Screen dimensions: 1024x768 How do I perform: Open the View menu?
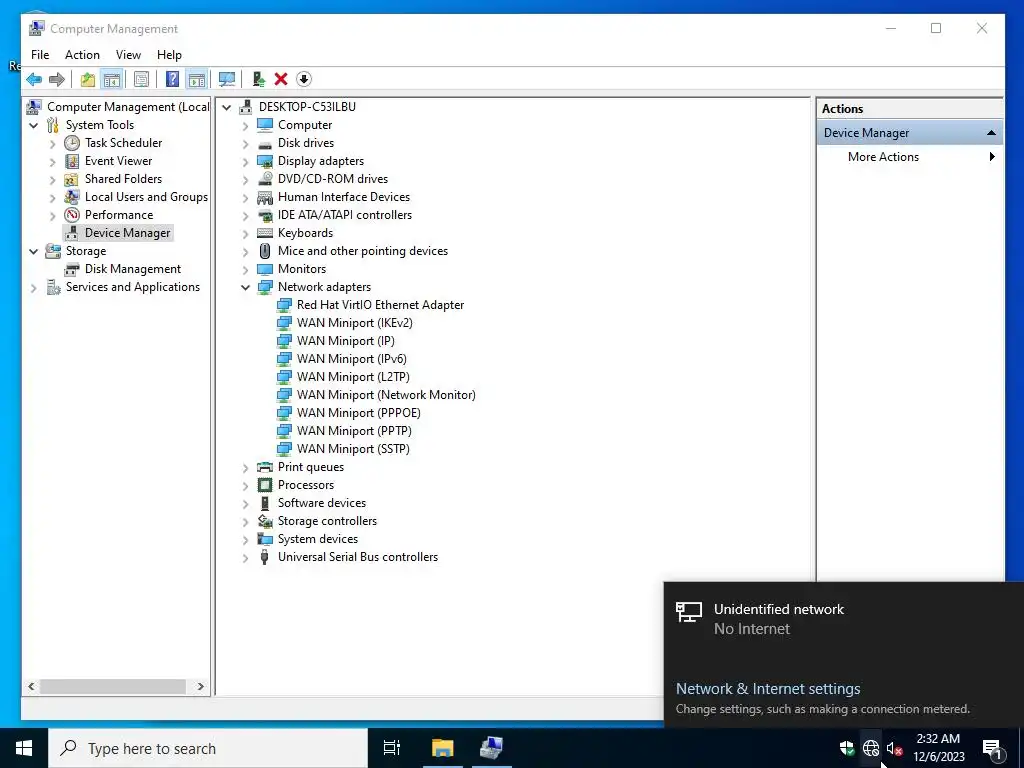pyautogui.click(x=128, y=55)
